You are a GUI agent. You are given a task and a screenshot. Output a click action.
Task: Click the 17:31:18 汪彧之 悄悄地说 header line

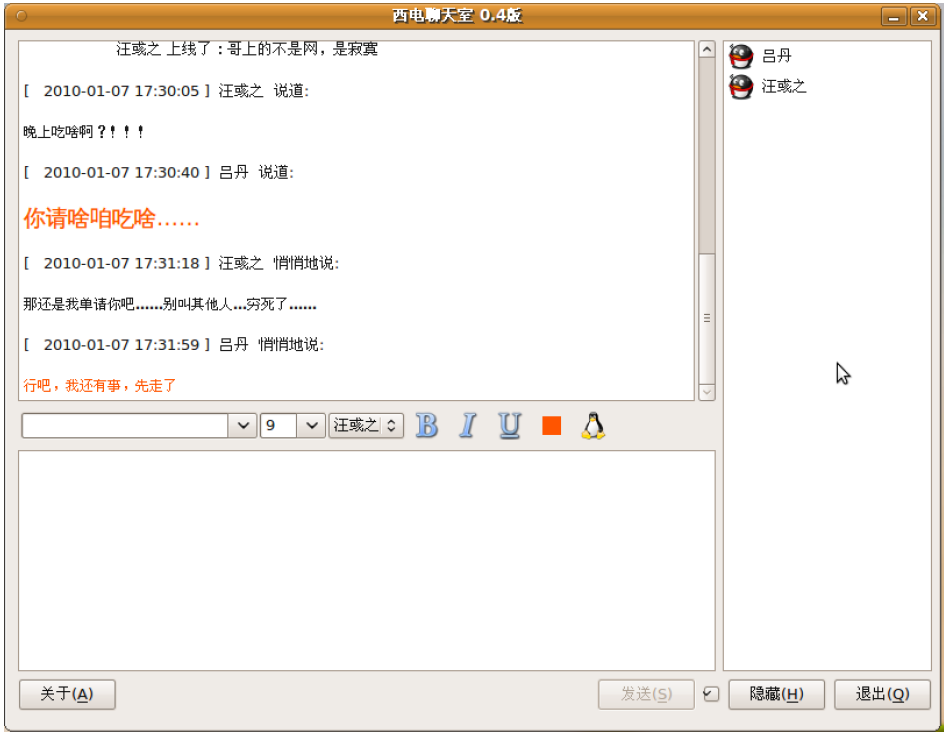tap(181, 263)
